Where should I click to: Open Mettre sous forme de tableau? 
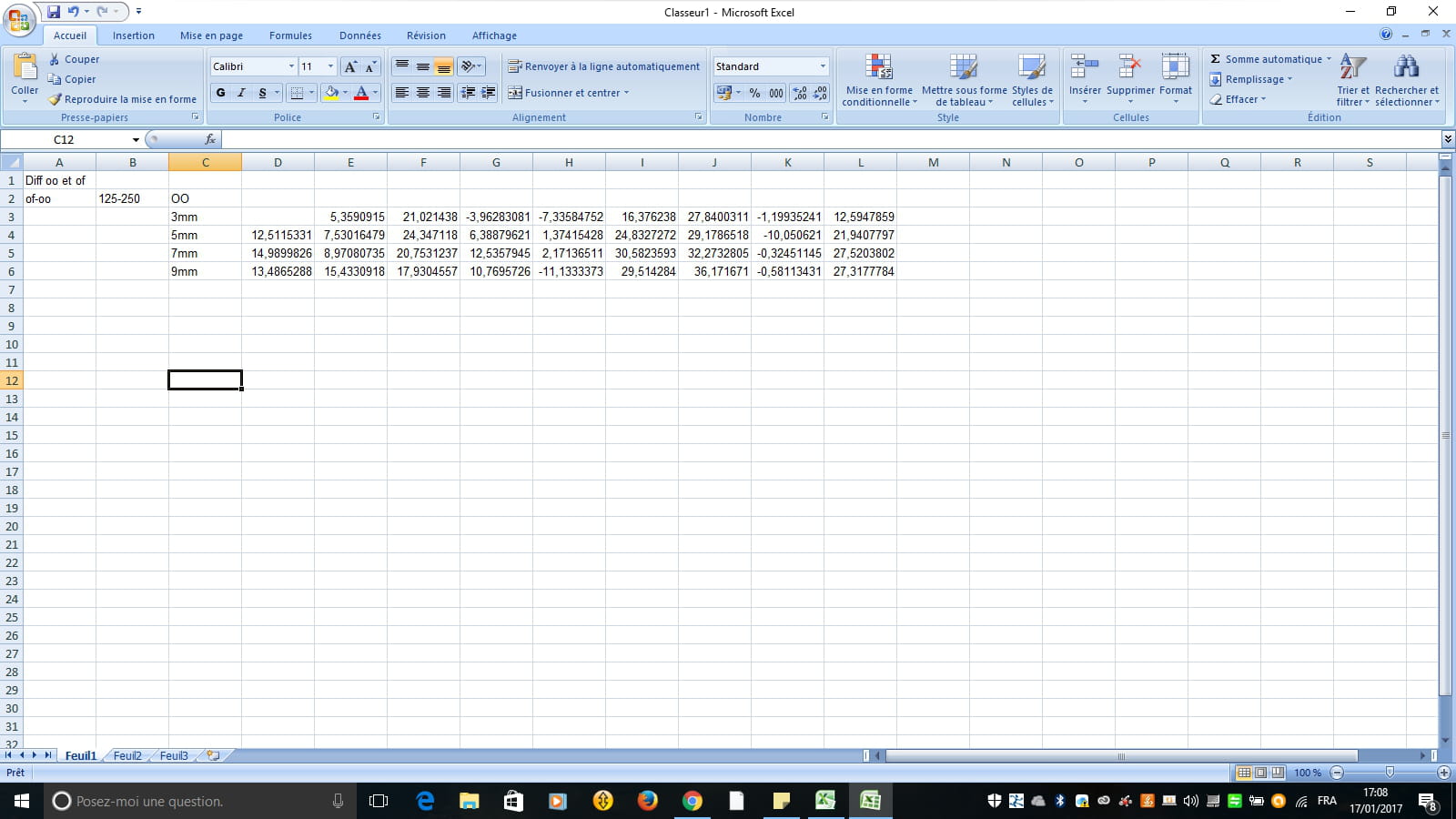pyautogui.click(x=964, y=80)
